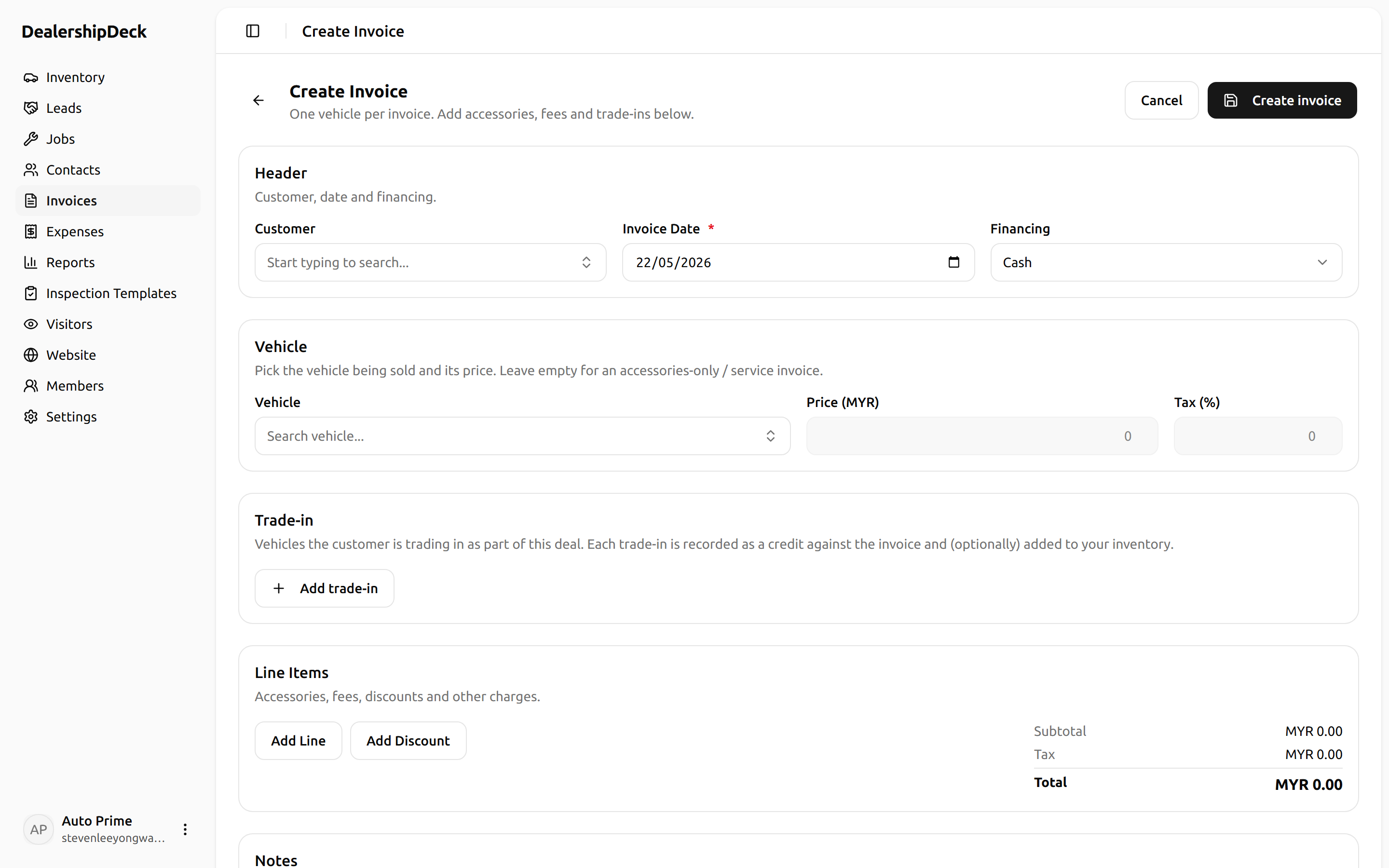Click the Price (MYR) input field
Screen dimensions: 1389x868
click(982, 436)
